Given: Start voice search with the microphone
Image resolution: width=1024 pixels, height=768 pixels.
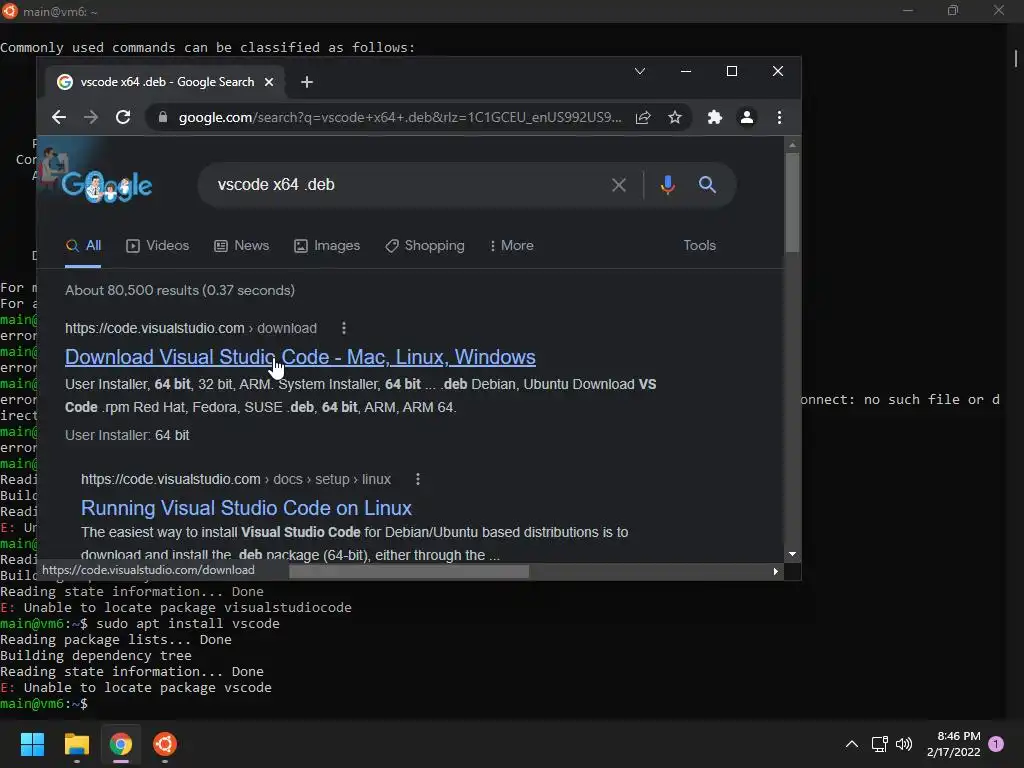Looking at the screenshot, I should (x=667, y=185).
